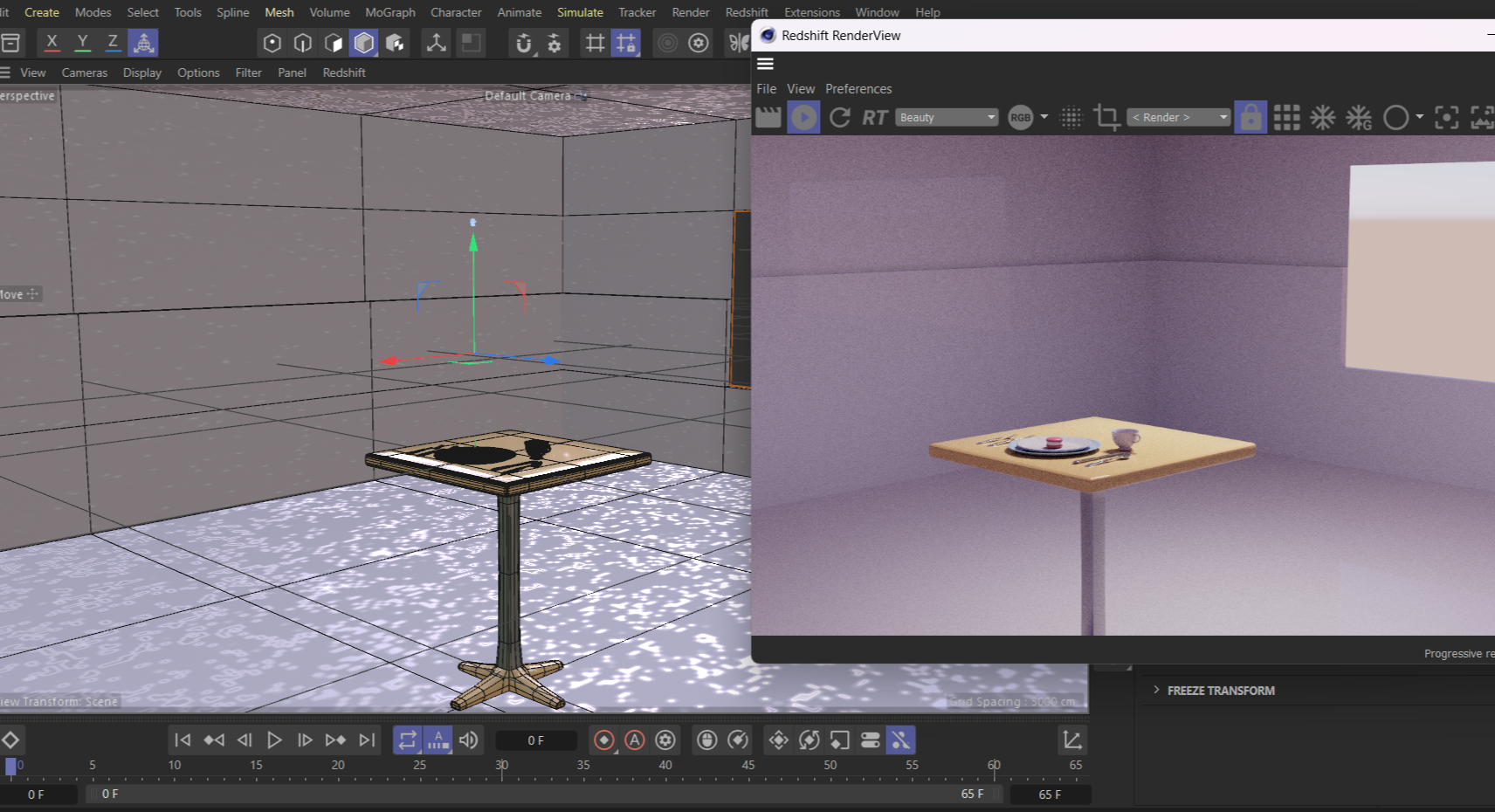Open the Render camera selection dropdown
Viewport: 1495px width, 812px height.
click(1177, 117)
